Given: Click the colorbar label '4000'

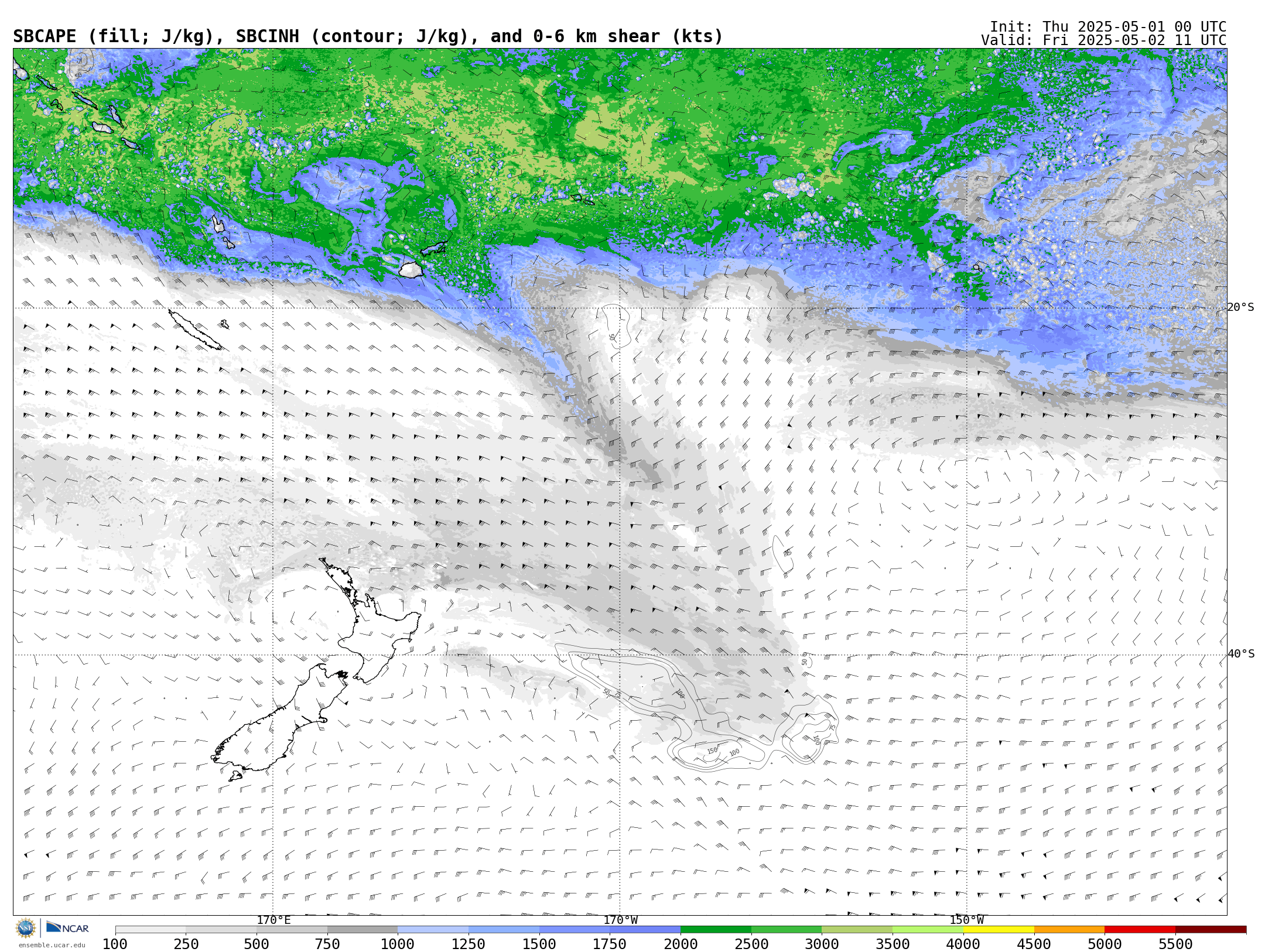Looking at the screenshot, I should pos(963,944).
